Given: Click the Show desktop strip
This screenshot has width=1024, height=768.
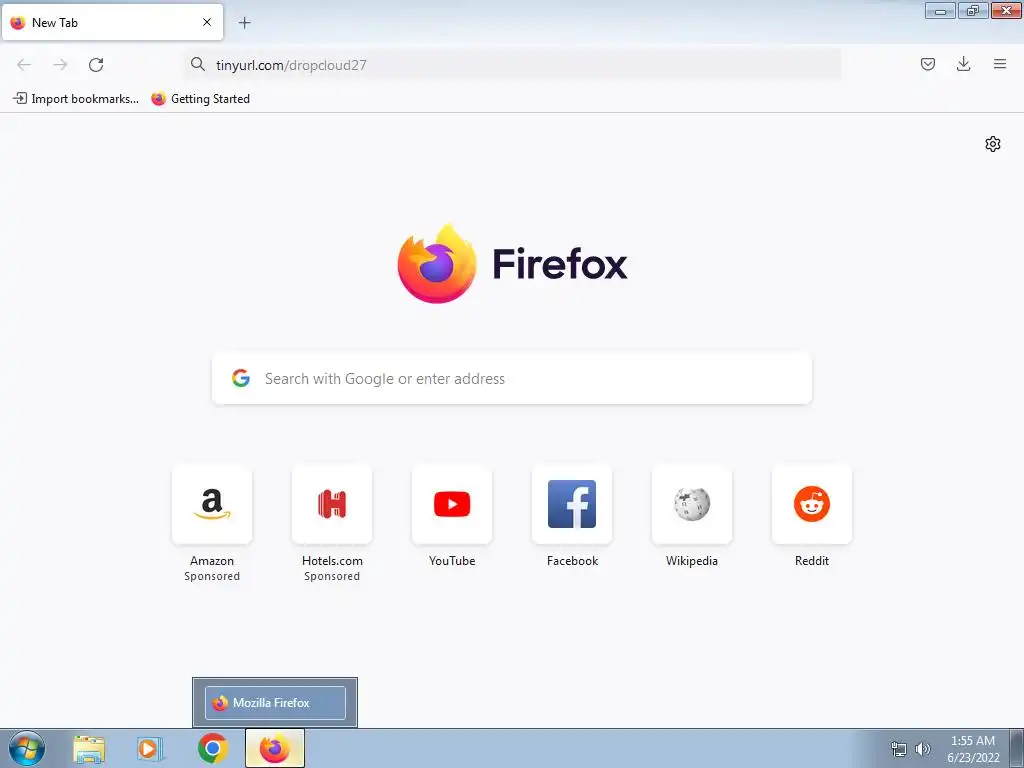Looking at the screenshot, I should point(1017,748).
